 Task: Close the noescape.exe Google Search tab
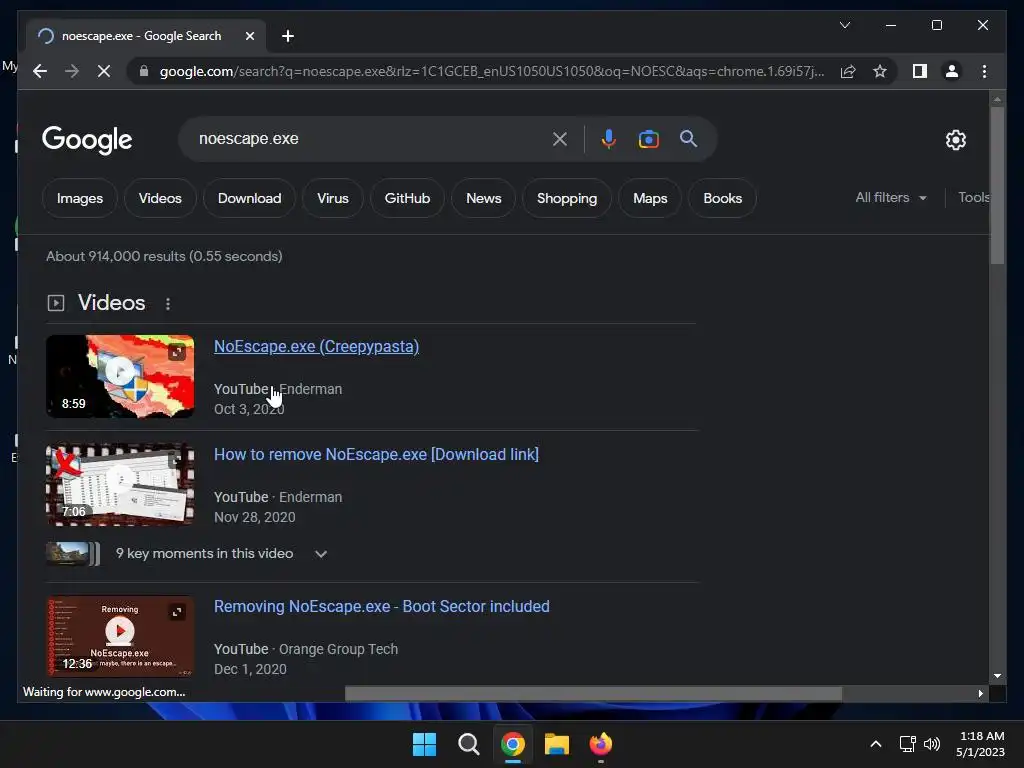[249, 36]
